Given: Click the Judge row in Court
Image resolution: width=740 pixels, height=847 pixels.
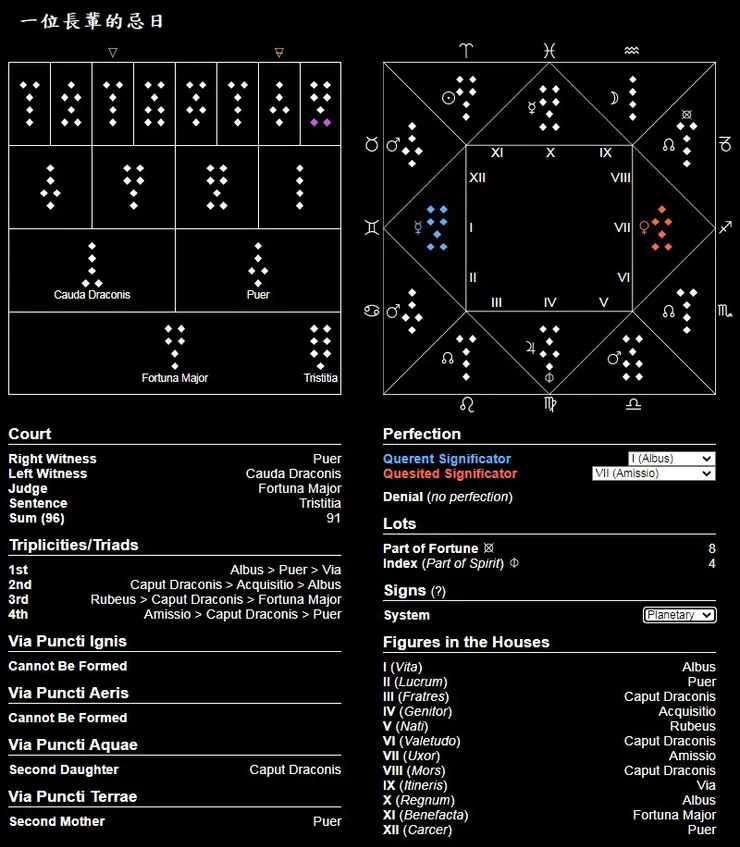Looking at the screenshot, I should point(174,488).
